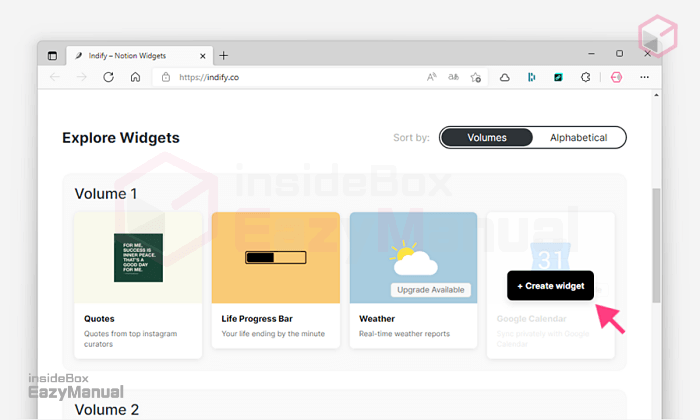Go back to the previous page
Image resolution: width=700 pixels, height=420 pixels.
pos(55,77)
